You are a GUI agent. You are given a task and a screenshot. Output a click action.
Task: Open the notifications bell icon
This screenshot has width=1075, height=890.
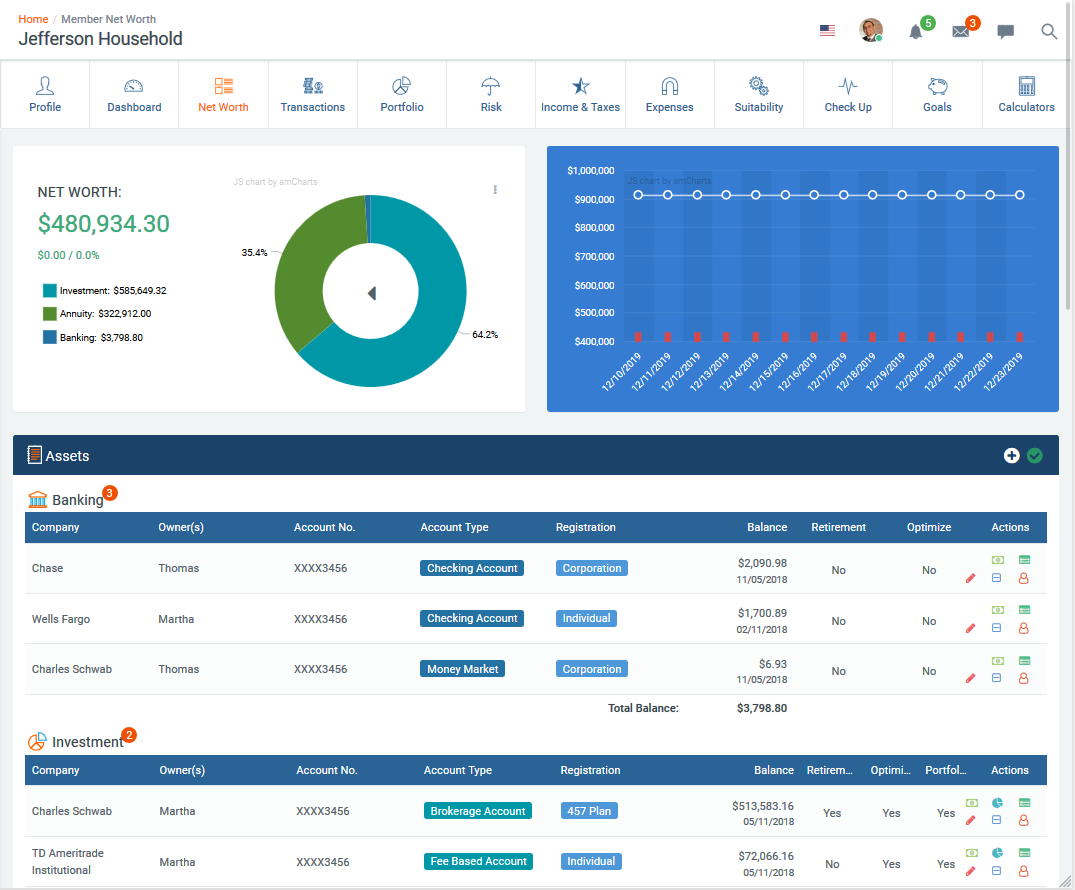(915, 32)
